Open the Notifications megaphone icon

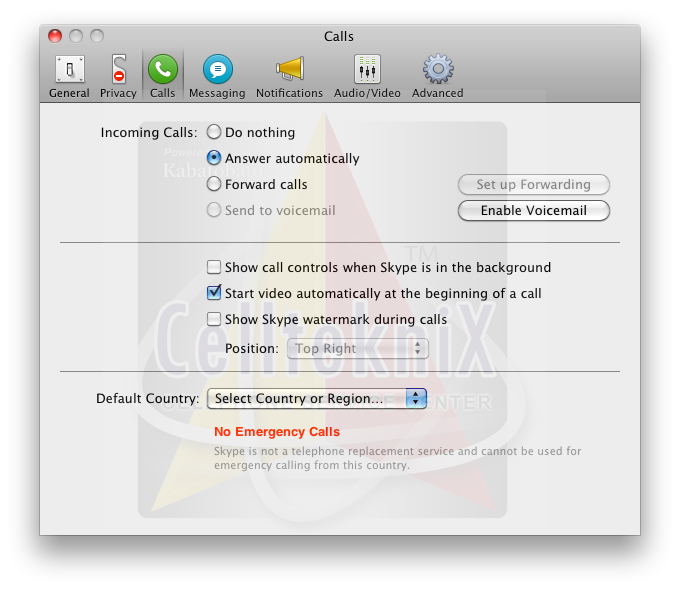(290, 69)
